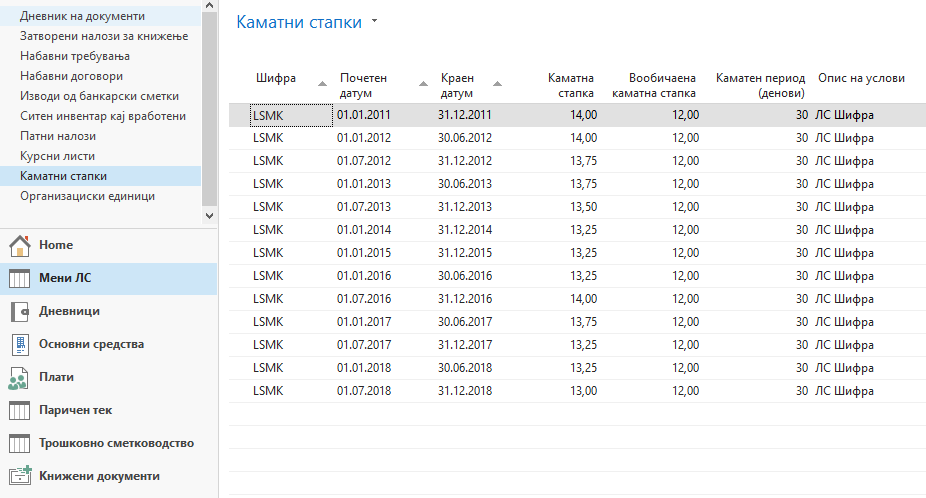
Task: Click the Вообичаена каматна стапка column header
Action: pos(654,86)
